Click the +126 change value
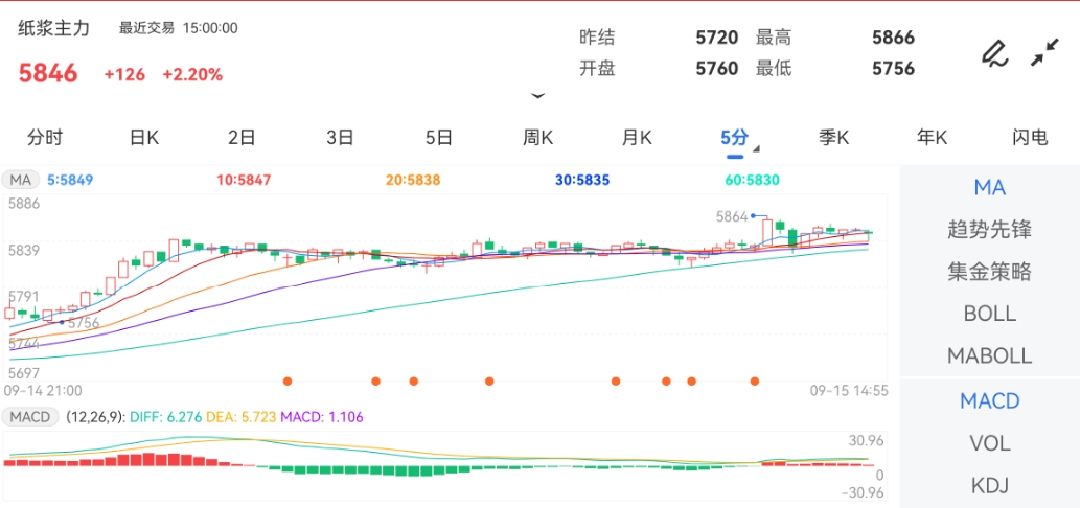The height and width of the screenshot is (508, 1080). [125, 74]
